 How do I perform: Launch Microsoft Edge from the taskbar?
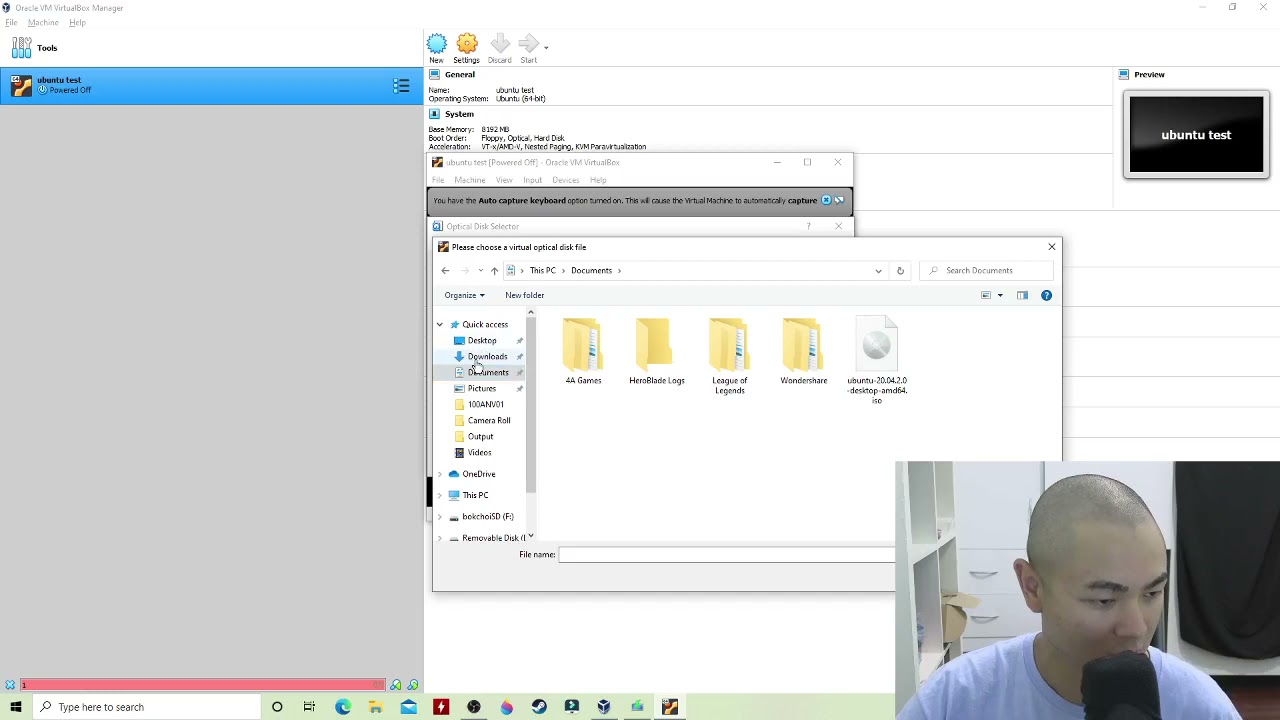tap(343, 707)
